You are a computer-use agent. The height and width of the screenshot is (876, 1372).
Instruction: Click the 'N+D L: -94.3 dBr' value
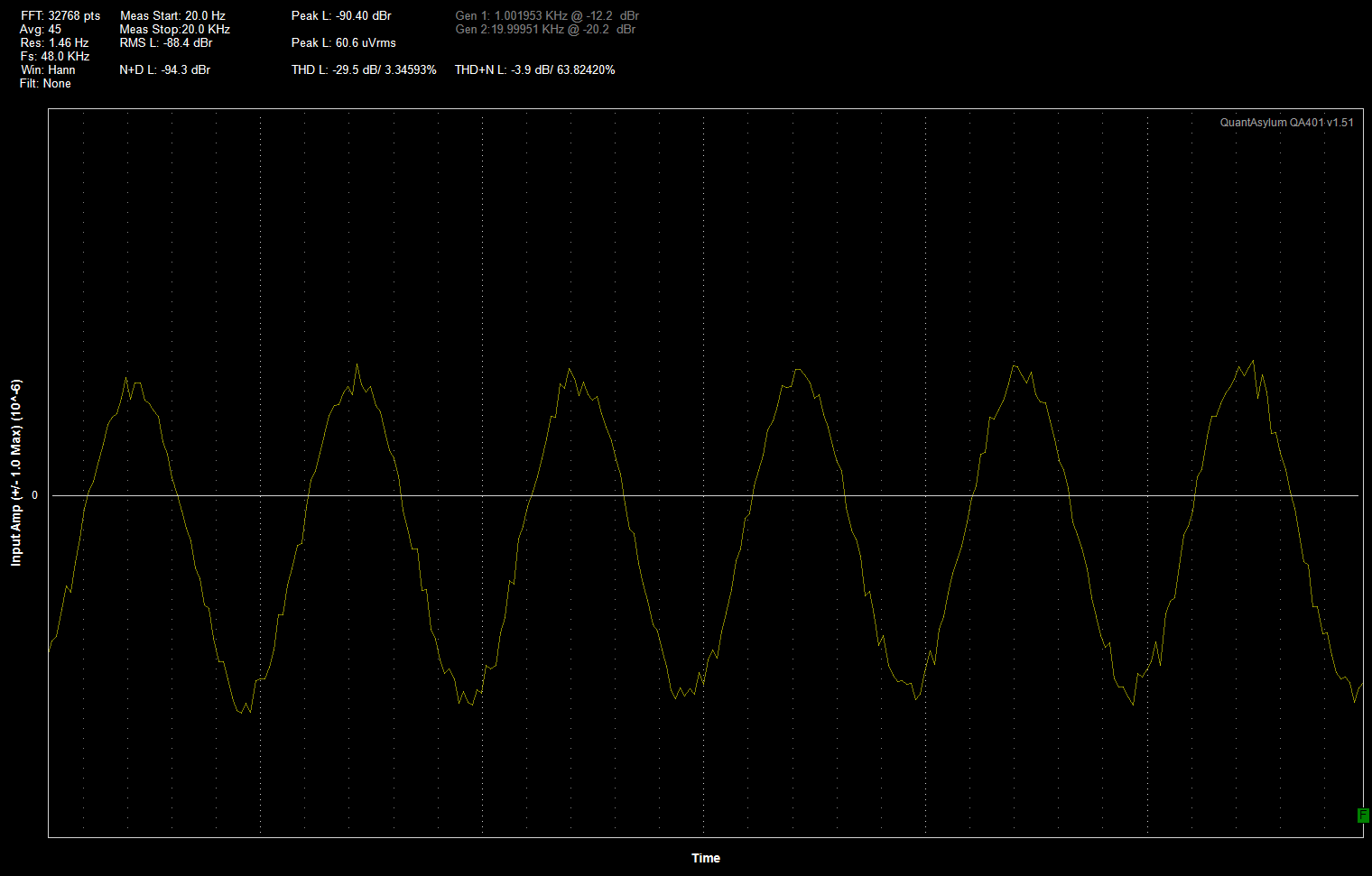(x=164, y=70)
